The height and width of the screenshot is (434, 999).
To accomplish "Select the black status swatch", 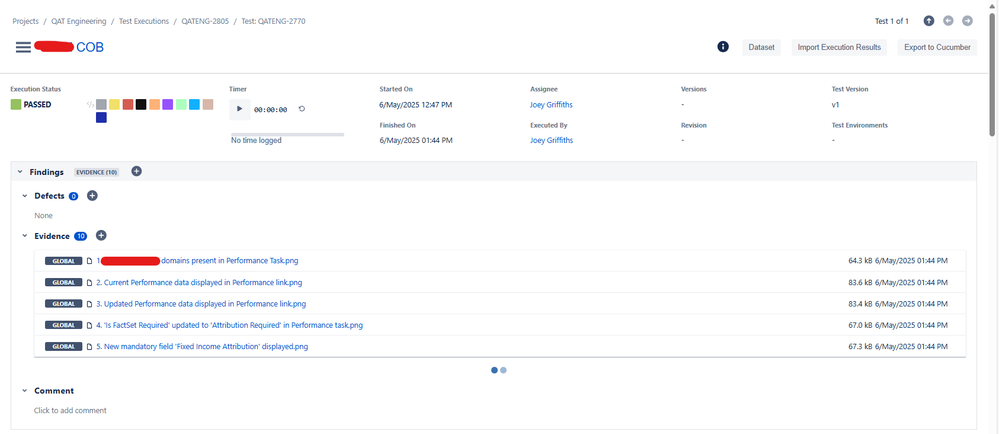I will [141, 104].
